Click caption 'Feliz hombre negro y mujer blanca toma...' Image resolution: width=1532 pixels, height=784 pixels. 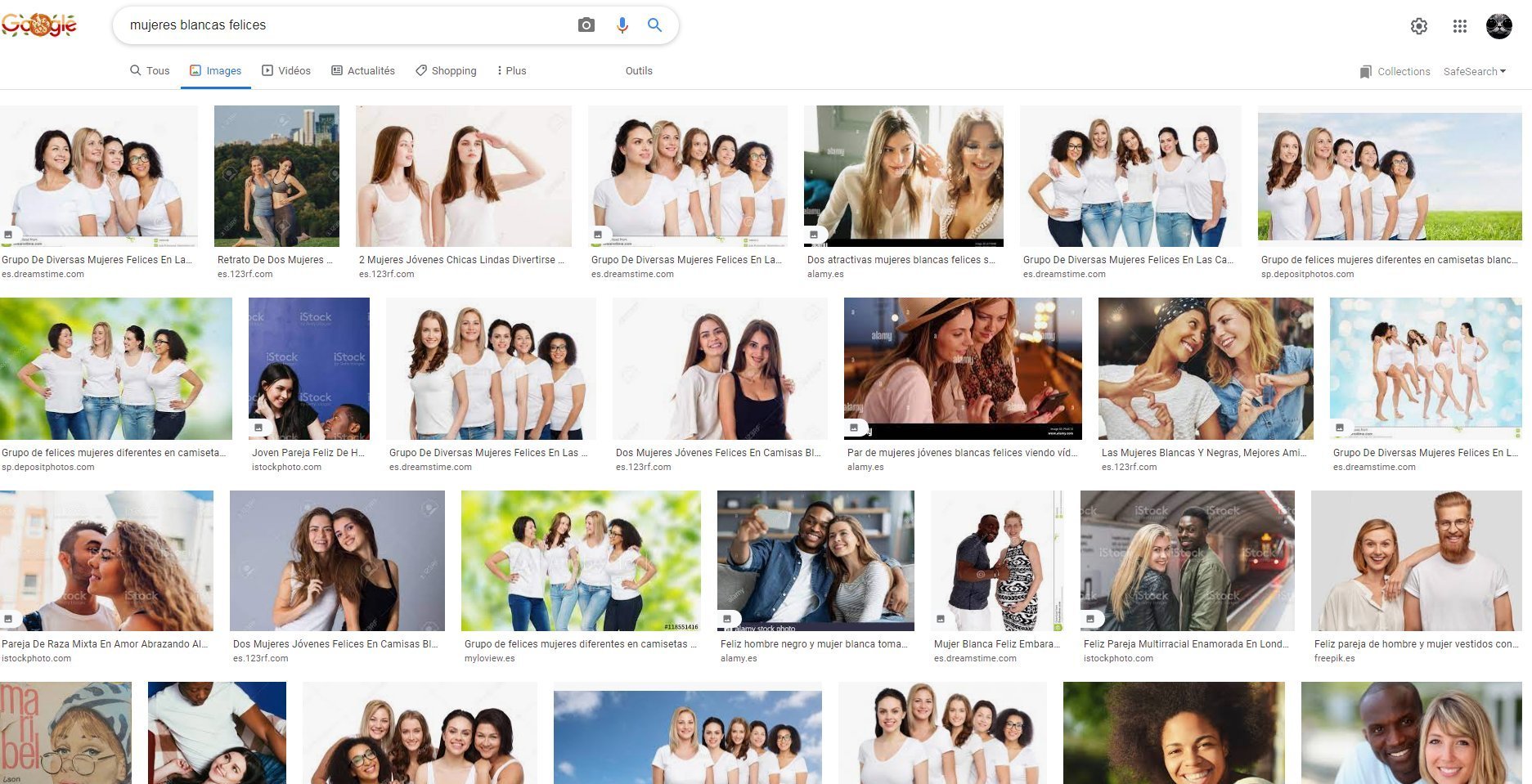coord(815,644)
